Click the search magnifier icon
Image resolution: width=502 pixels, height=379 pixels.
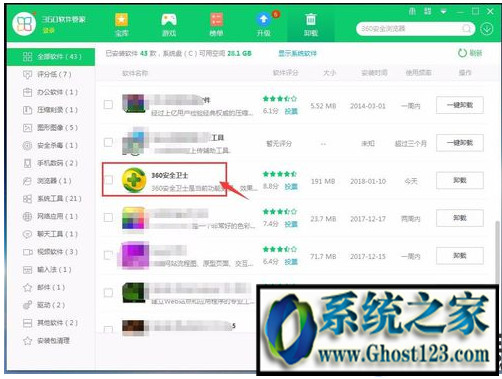click(467, 29)
